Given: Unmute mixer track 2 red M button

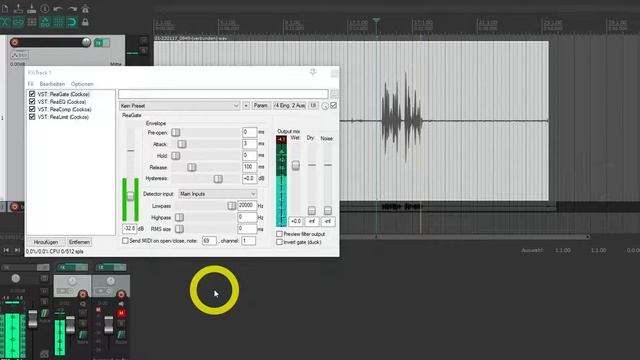Looking at the screenshot, I should (121, 313).
